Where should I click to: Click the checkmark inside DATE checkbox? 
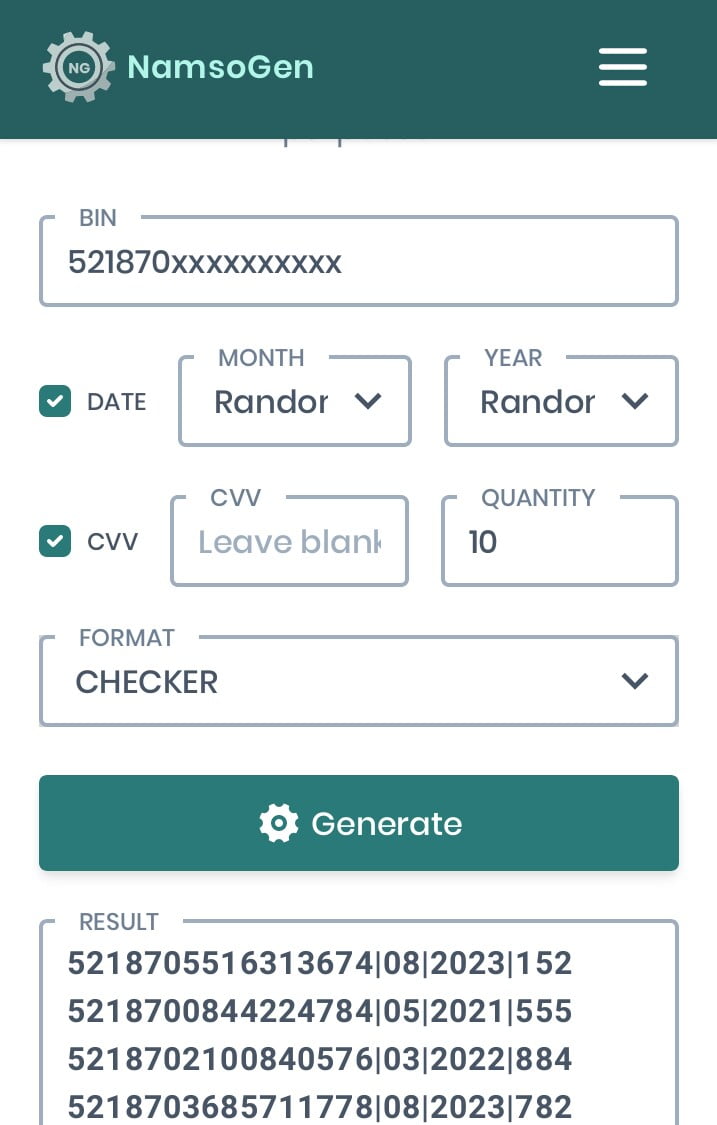pos(55,401)
